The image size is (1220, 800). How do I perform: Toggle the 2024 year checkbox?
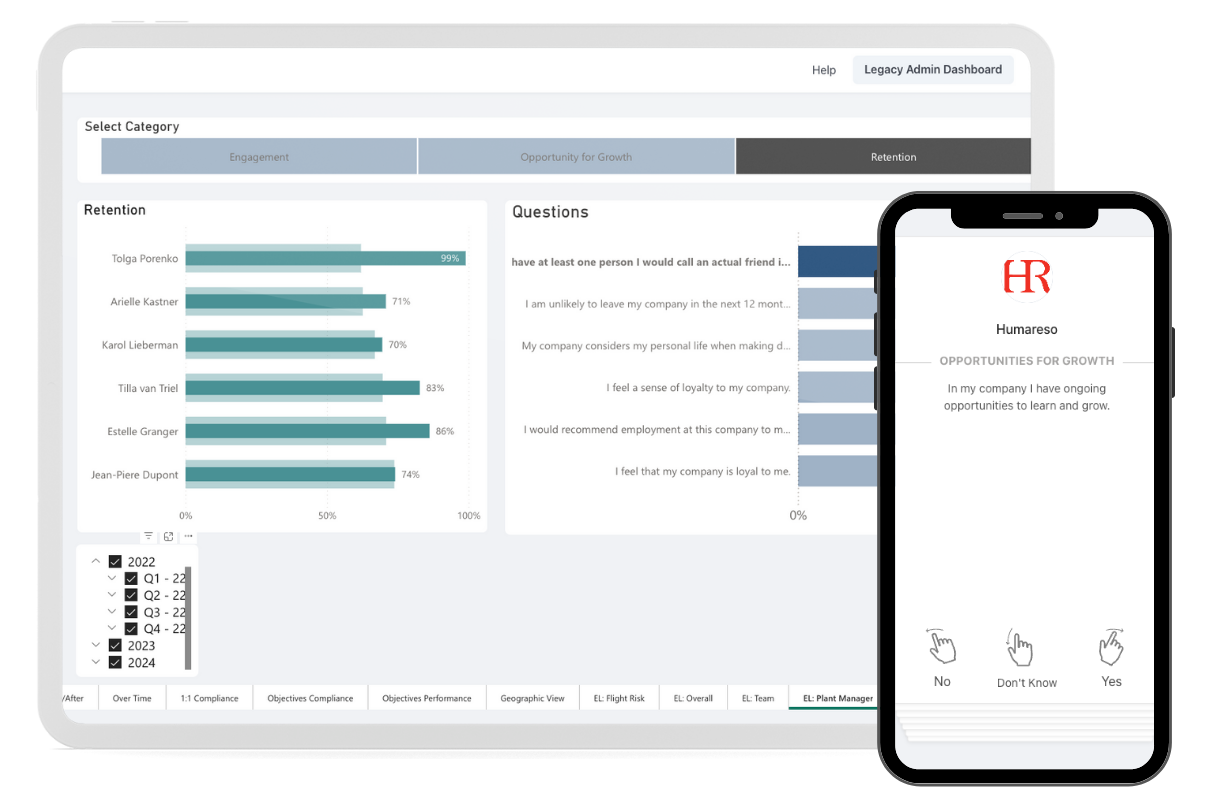point(115,662)
